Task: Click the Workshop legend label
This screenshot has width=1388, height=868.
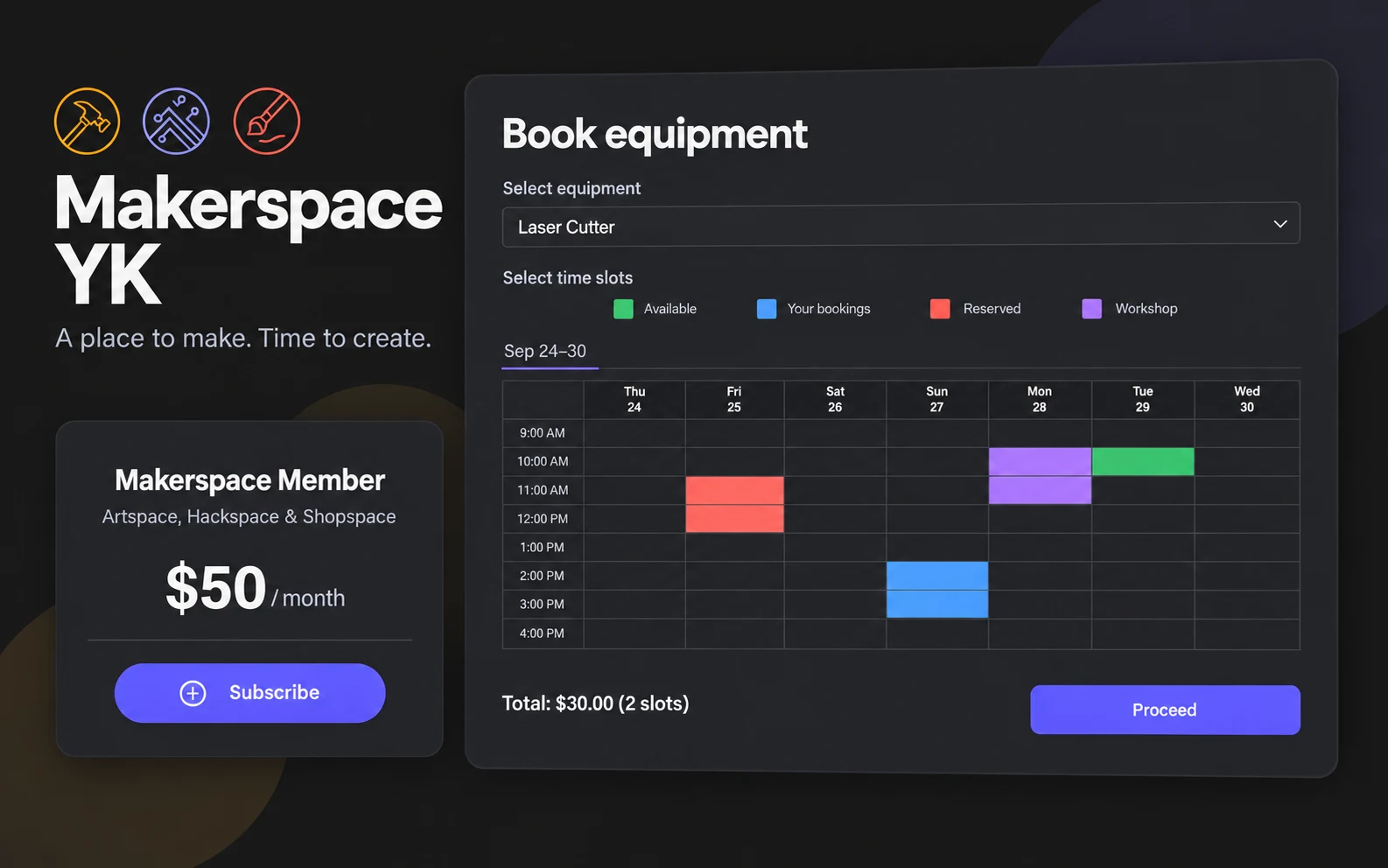Action: click(1146, 309)
